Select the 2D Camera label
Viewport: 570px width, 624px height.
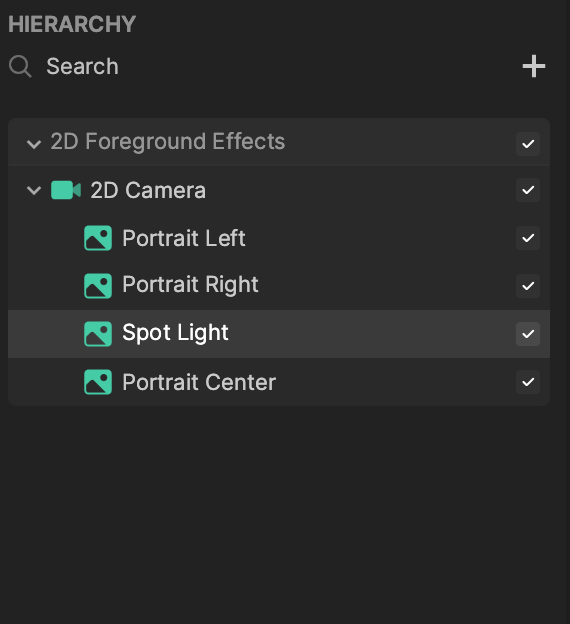(148, 190)
